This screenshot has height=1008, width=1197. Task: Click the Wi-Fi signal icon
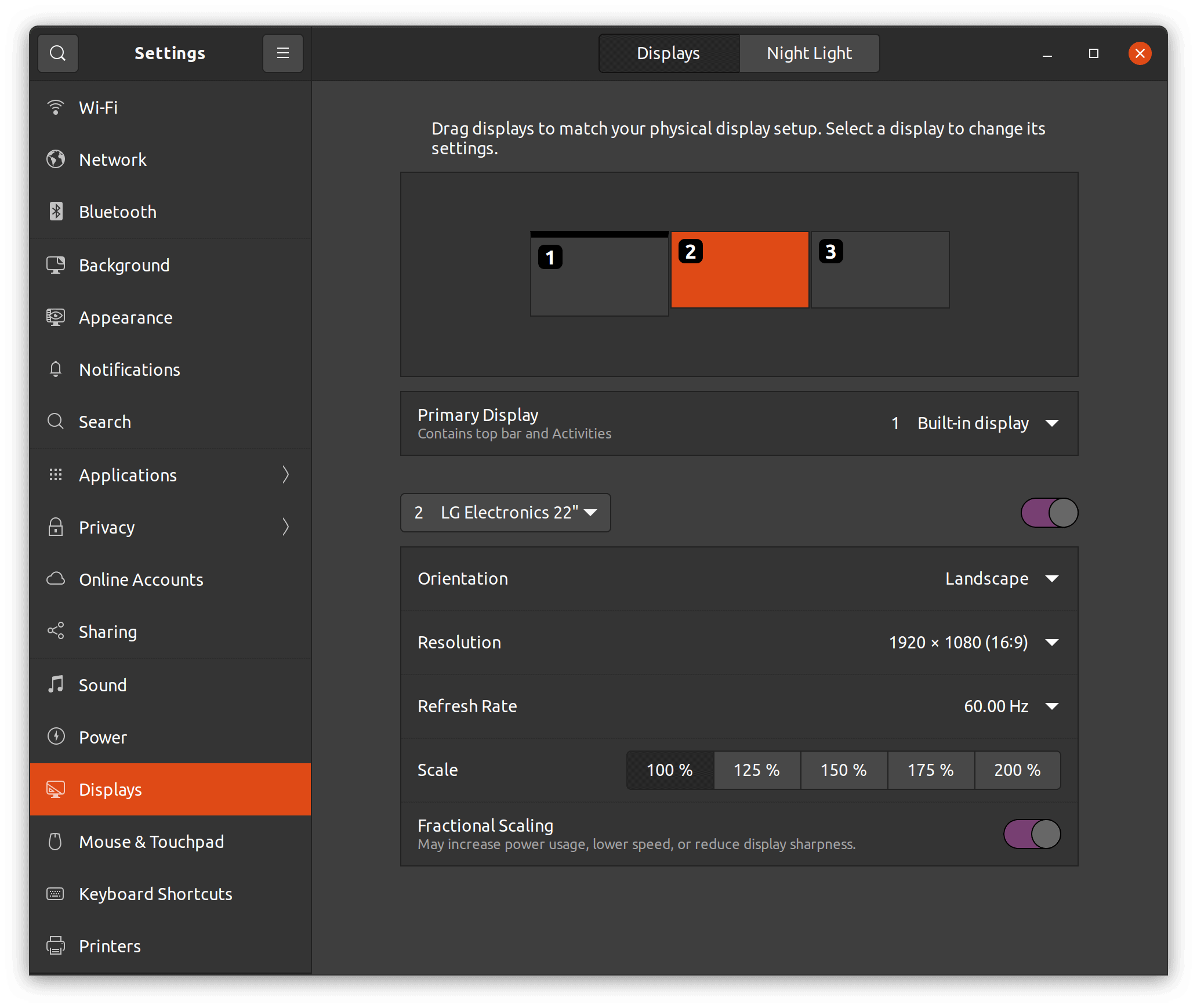(x=56, y=107)
